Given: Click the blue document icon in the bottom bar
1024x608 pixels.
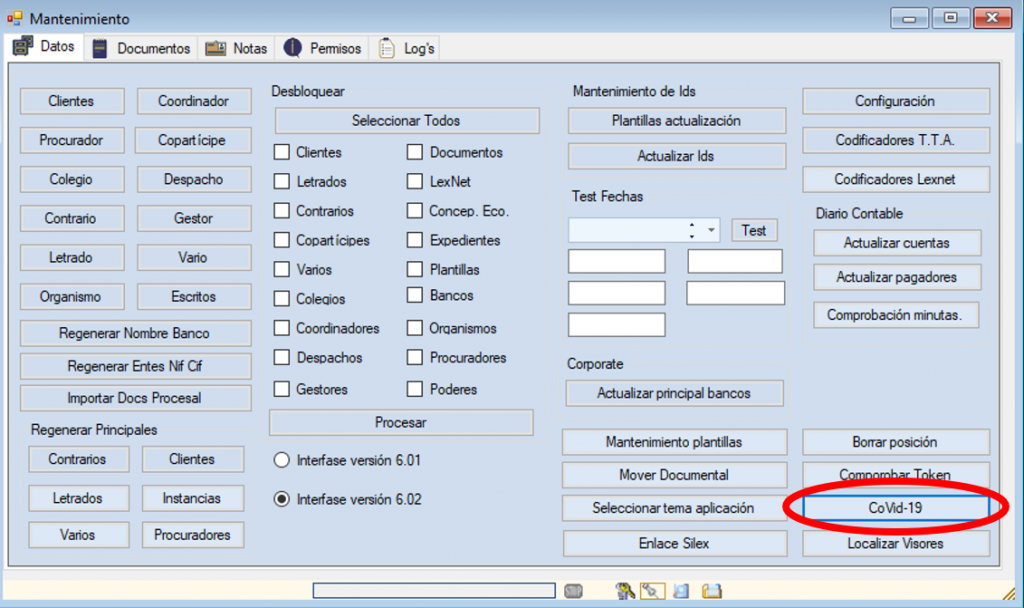Looking at the screenshot, I should coord(681,590).
